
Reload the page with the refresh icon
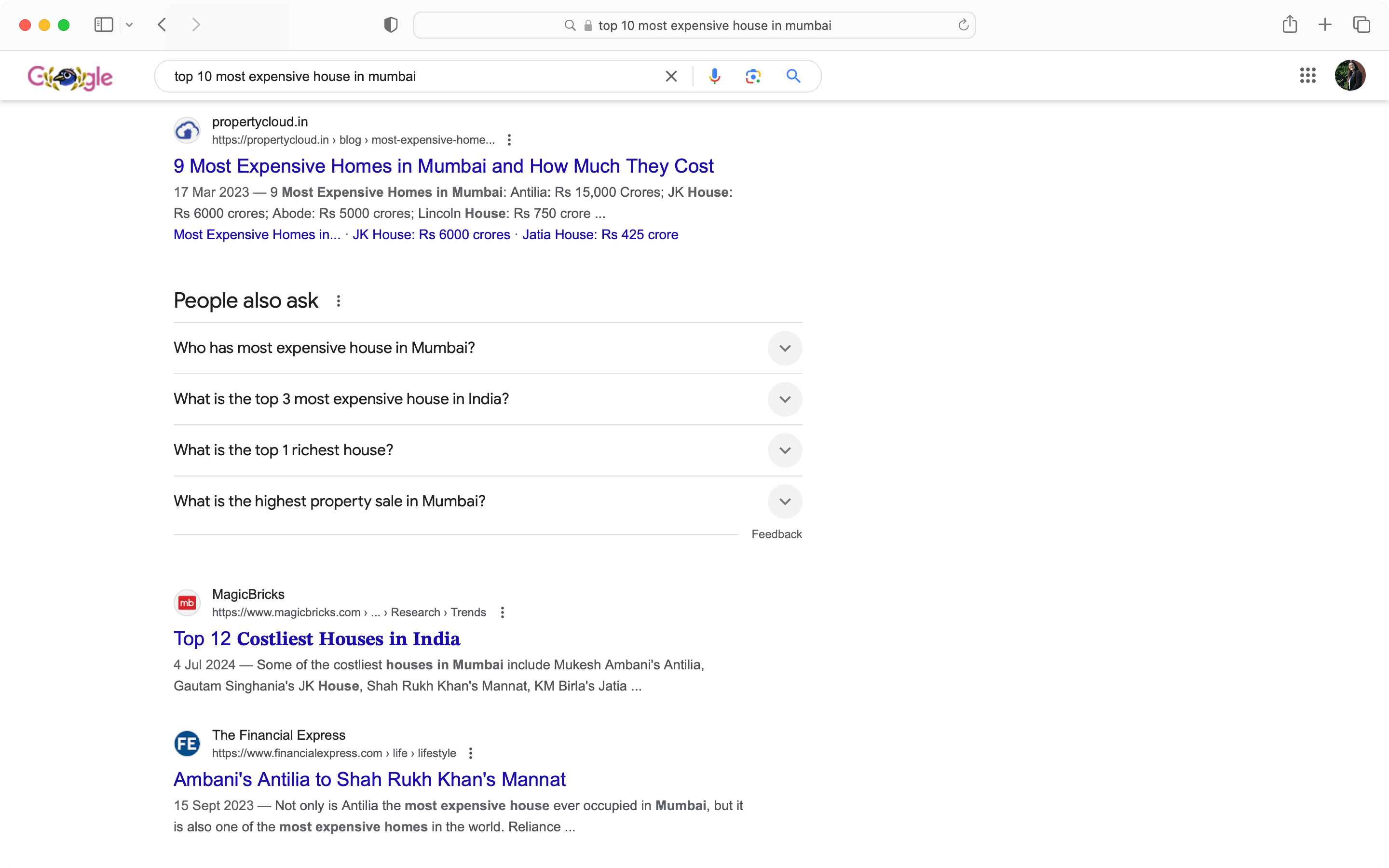point(963,25)
